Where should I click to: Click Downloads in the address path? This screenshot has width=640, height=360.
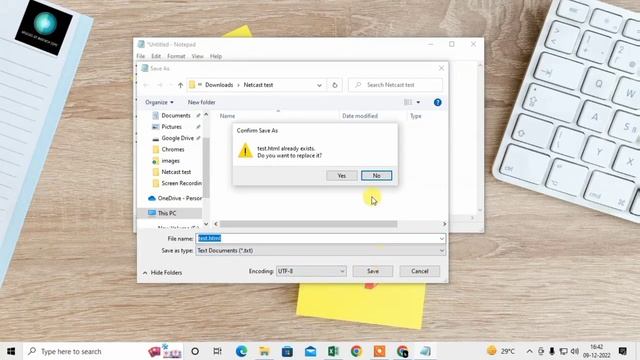click(219, 85)
